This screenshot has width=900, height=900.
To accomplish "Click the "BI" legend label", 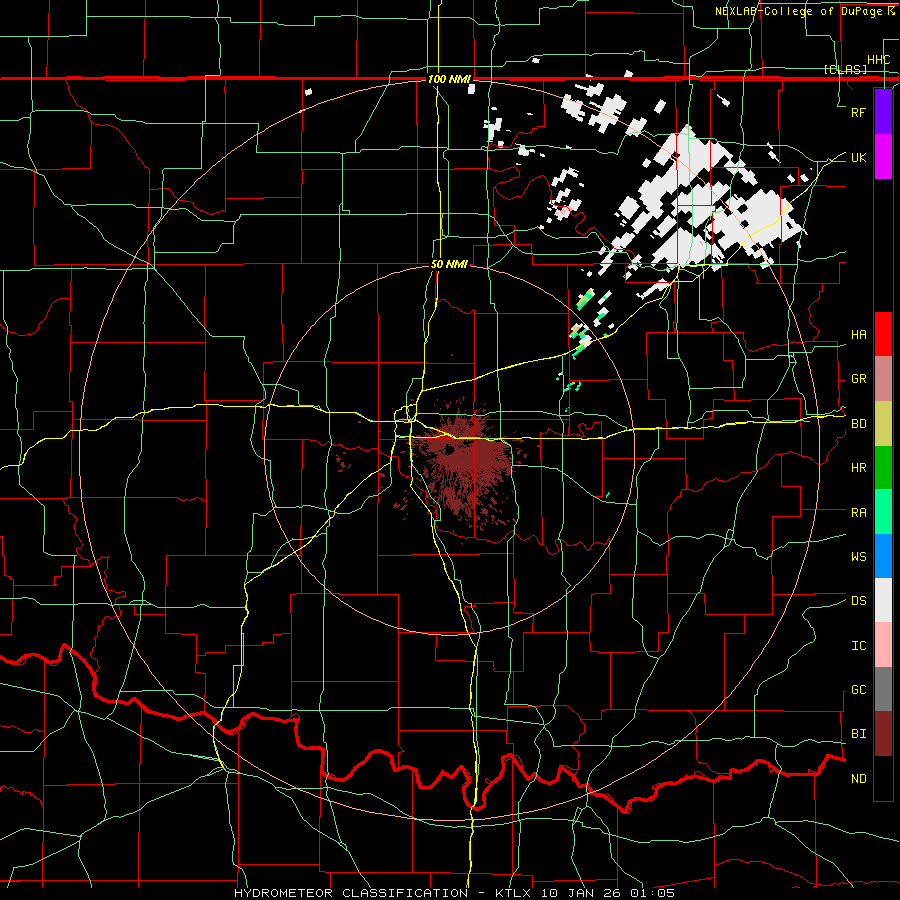I will 858,734.
